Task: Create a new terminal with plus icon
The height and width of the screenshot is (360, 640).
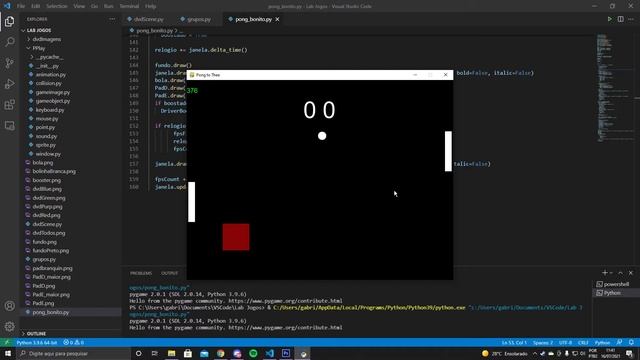Action: click(x=604, y=273)
